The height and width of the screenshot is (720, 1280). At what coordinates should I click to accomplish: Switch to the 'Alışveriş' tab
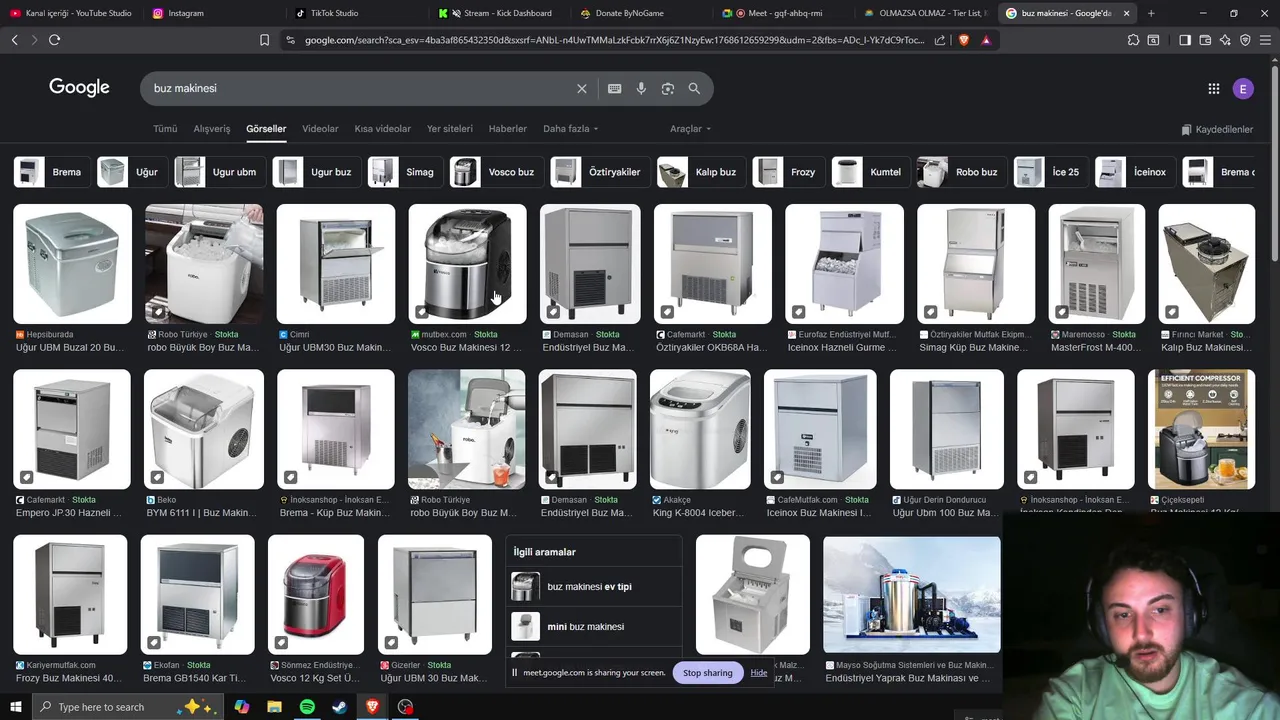coord(212,129)
